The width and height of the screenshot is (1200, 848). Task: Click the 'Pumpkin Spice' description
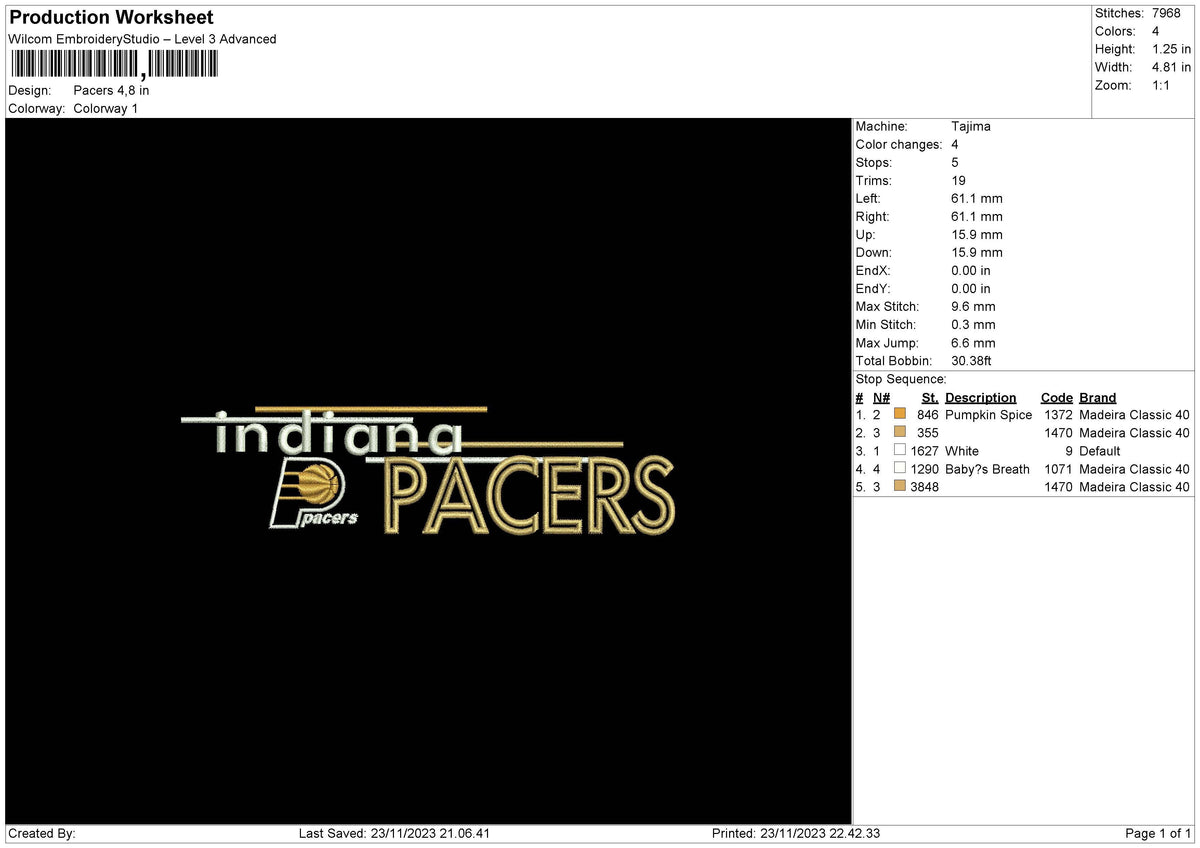pyautogui.click(x=988, y=415)
